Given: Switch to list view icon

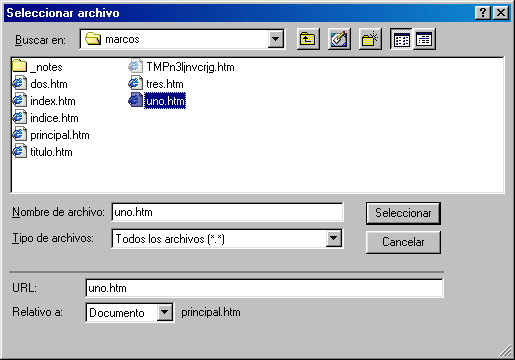Looking at the screenshot, I should pyautogui.click(x=401, y=39).
